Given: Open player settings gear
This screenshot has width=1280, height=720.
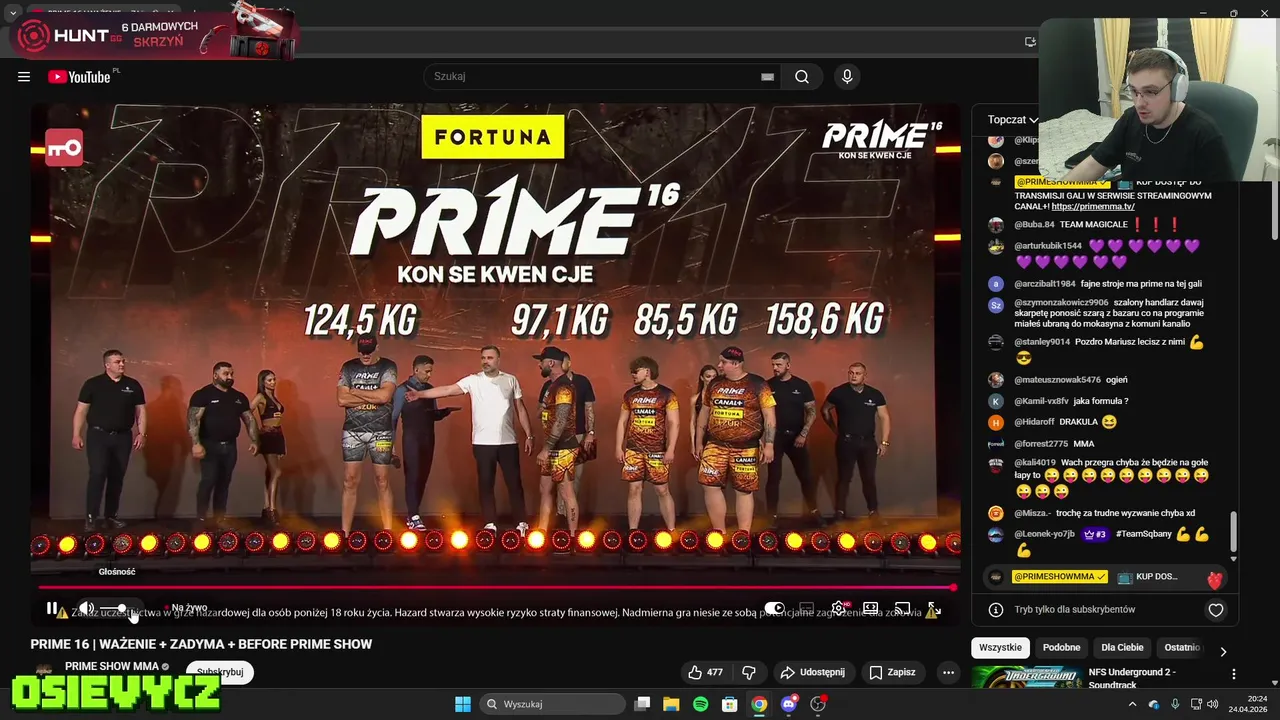Looking at the screenshot, I should (838, 608).
